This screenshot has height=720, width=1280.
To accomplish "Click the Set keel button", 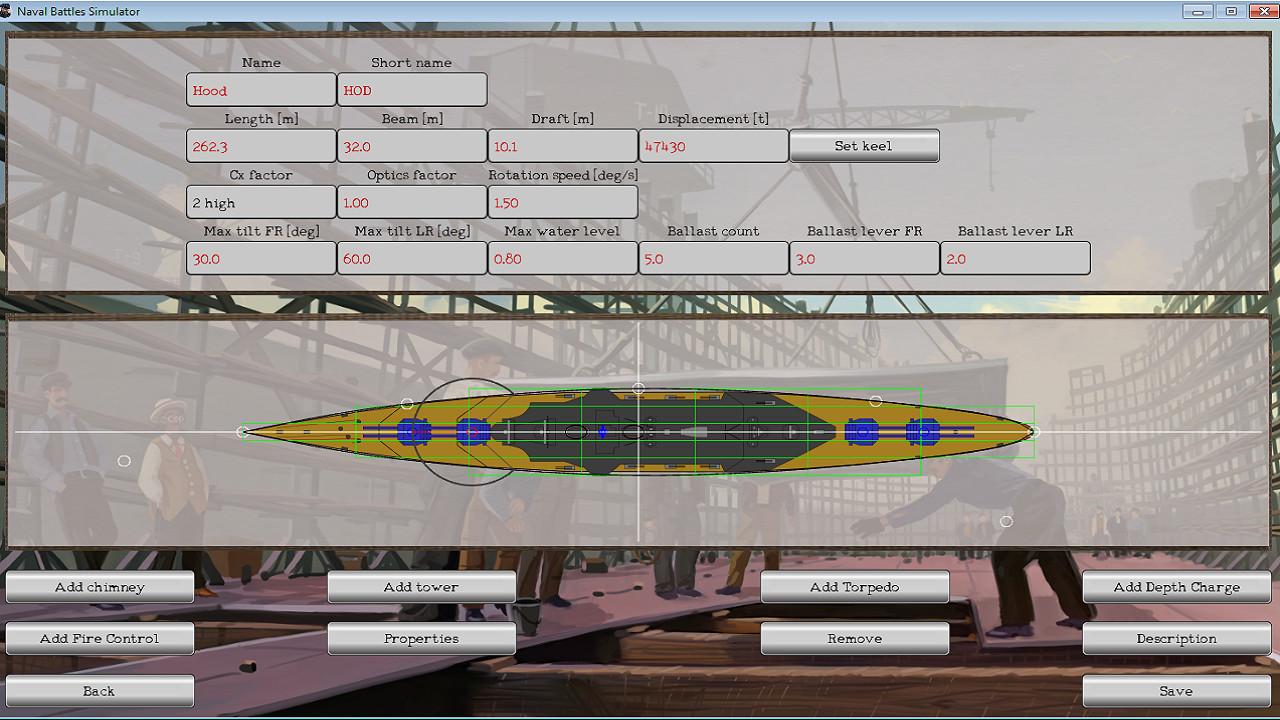I will pyautogui.click(x=864, y=146).
